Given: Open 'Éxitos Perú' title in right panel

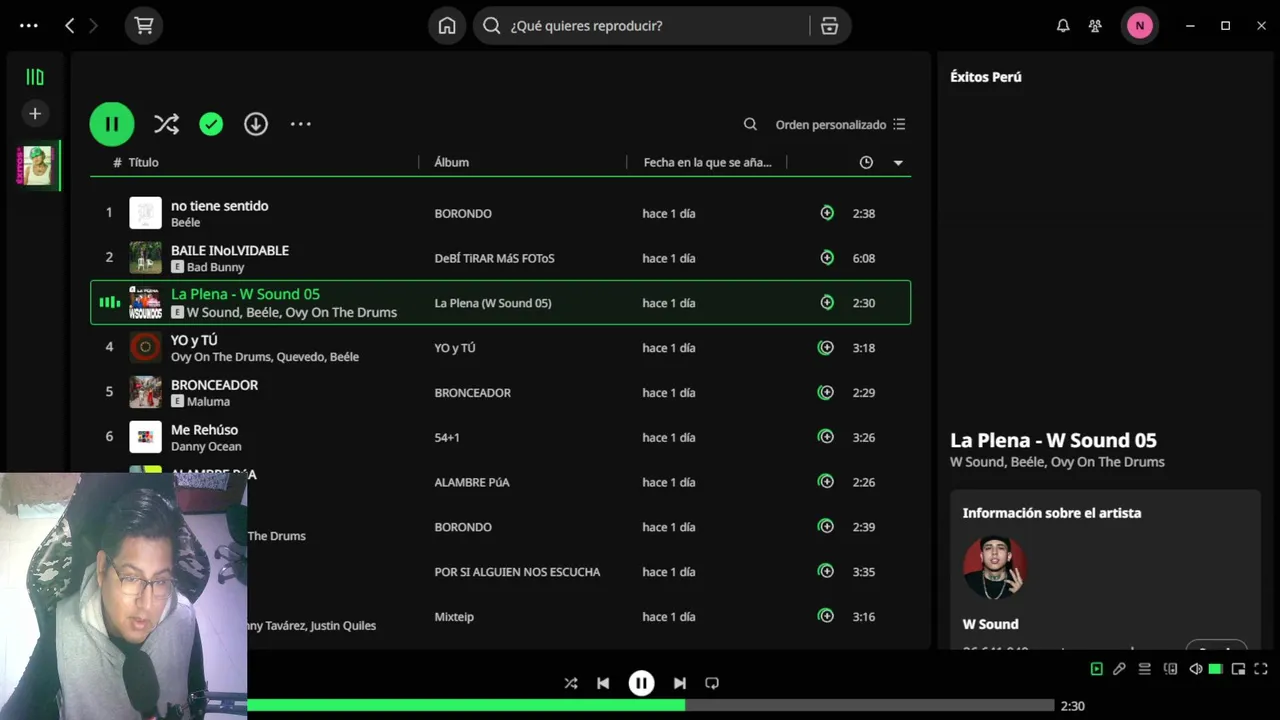Looking at the screenshot, I should [x=985, y=77].
